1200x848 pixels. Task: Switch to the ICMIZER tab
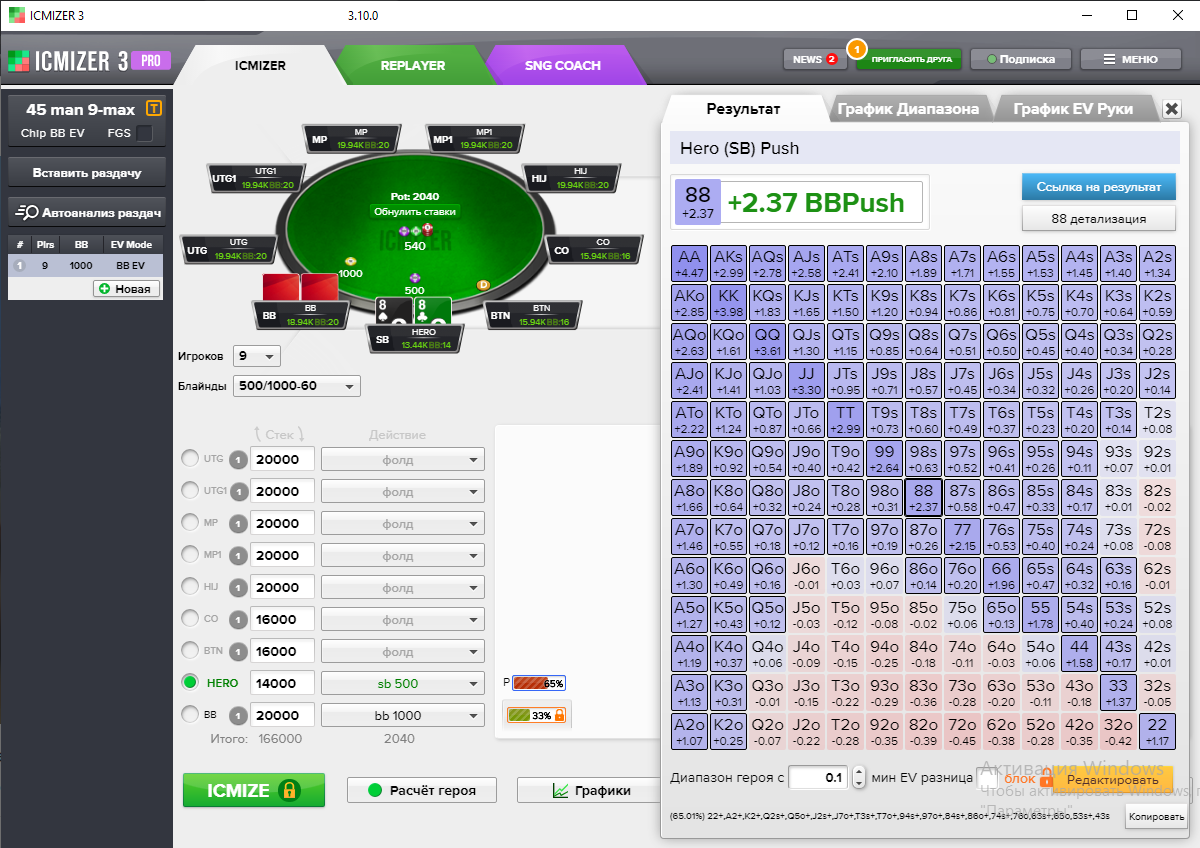point(260,65)
